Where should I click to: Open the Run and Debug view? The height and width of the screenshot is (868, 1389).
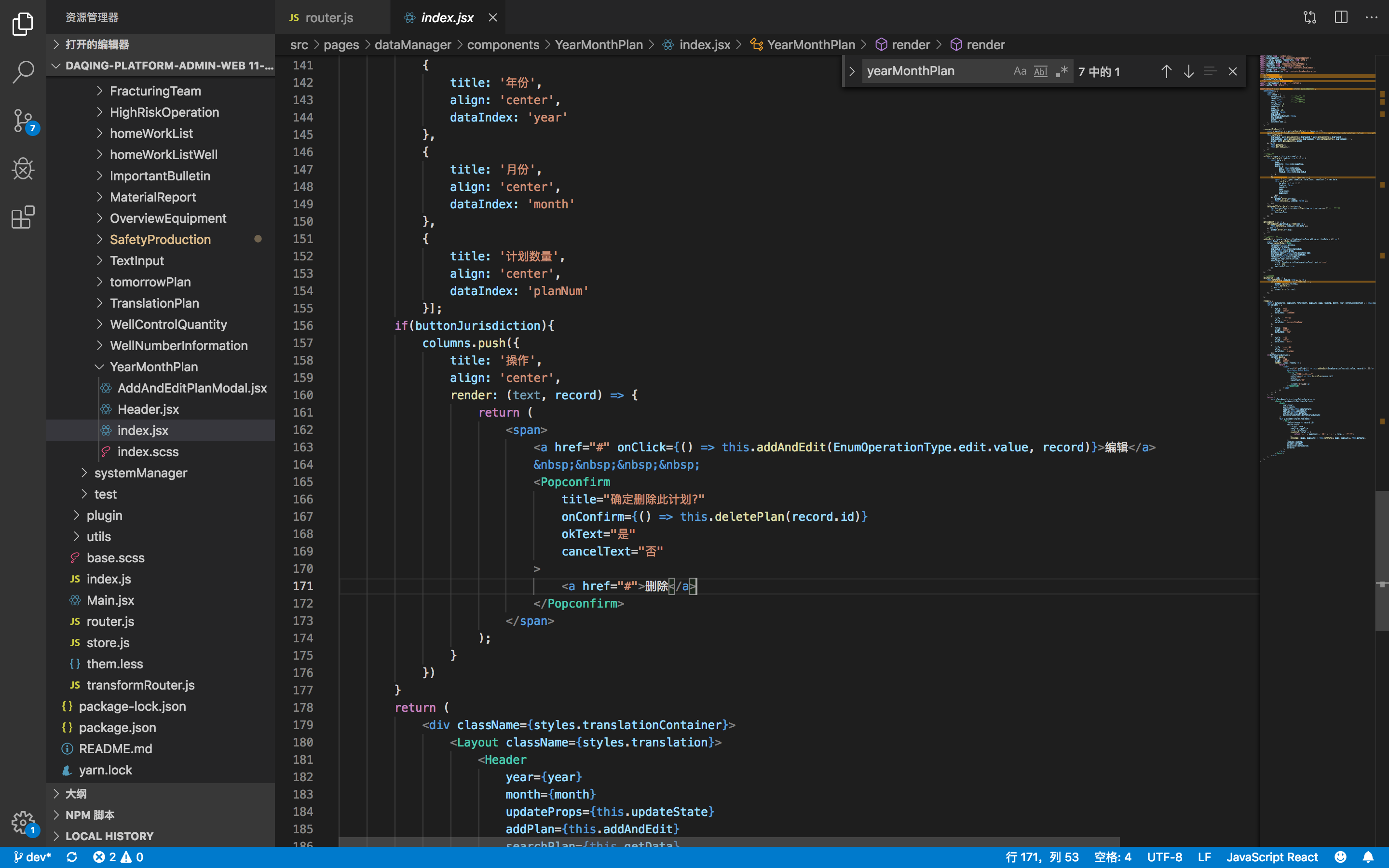[23, 169]
